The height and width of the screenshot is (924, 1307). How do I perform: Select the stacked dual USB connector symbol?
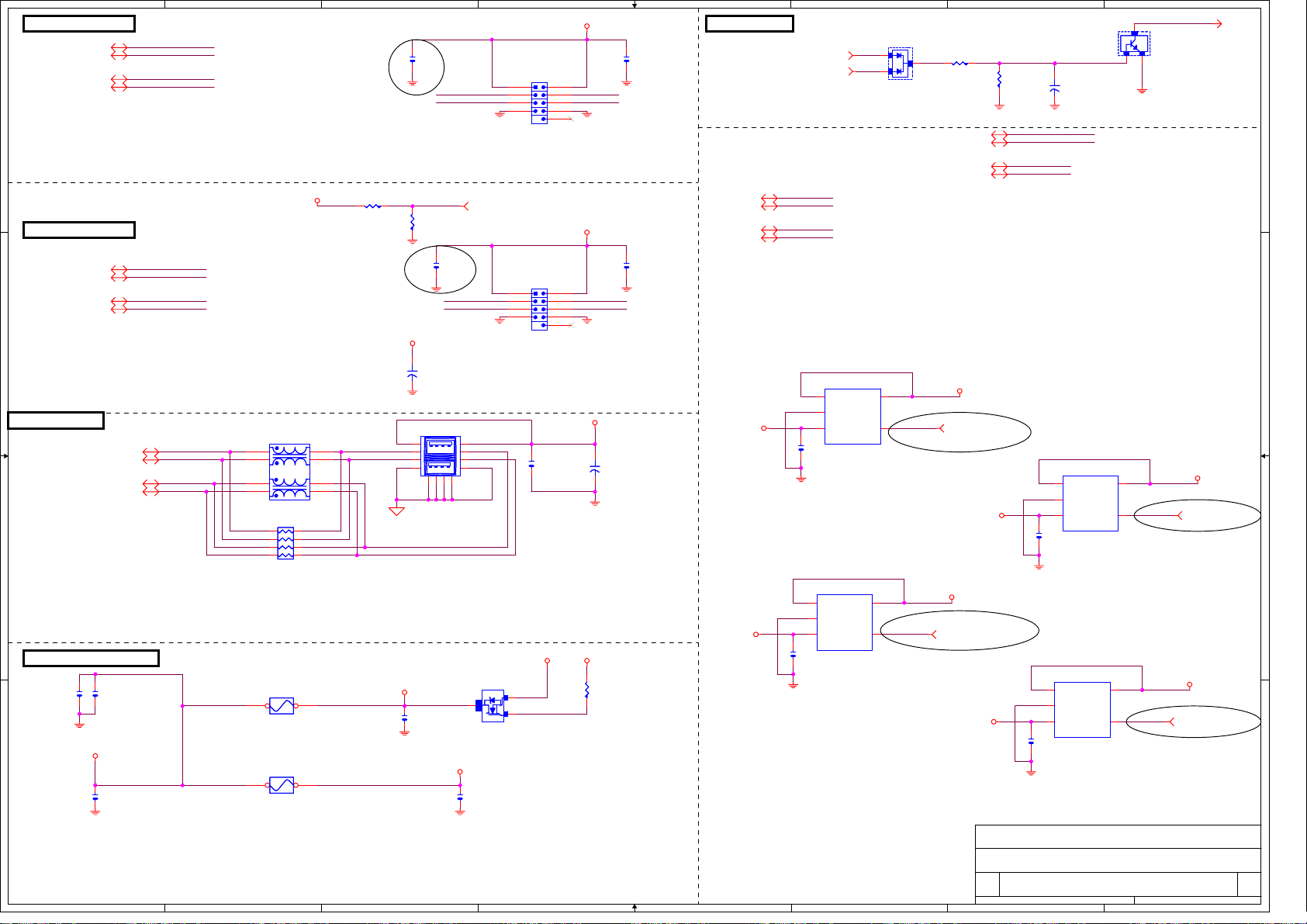tap(440, 456)
